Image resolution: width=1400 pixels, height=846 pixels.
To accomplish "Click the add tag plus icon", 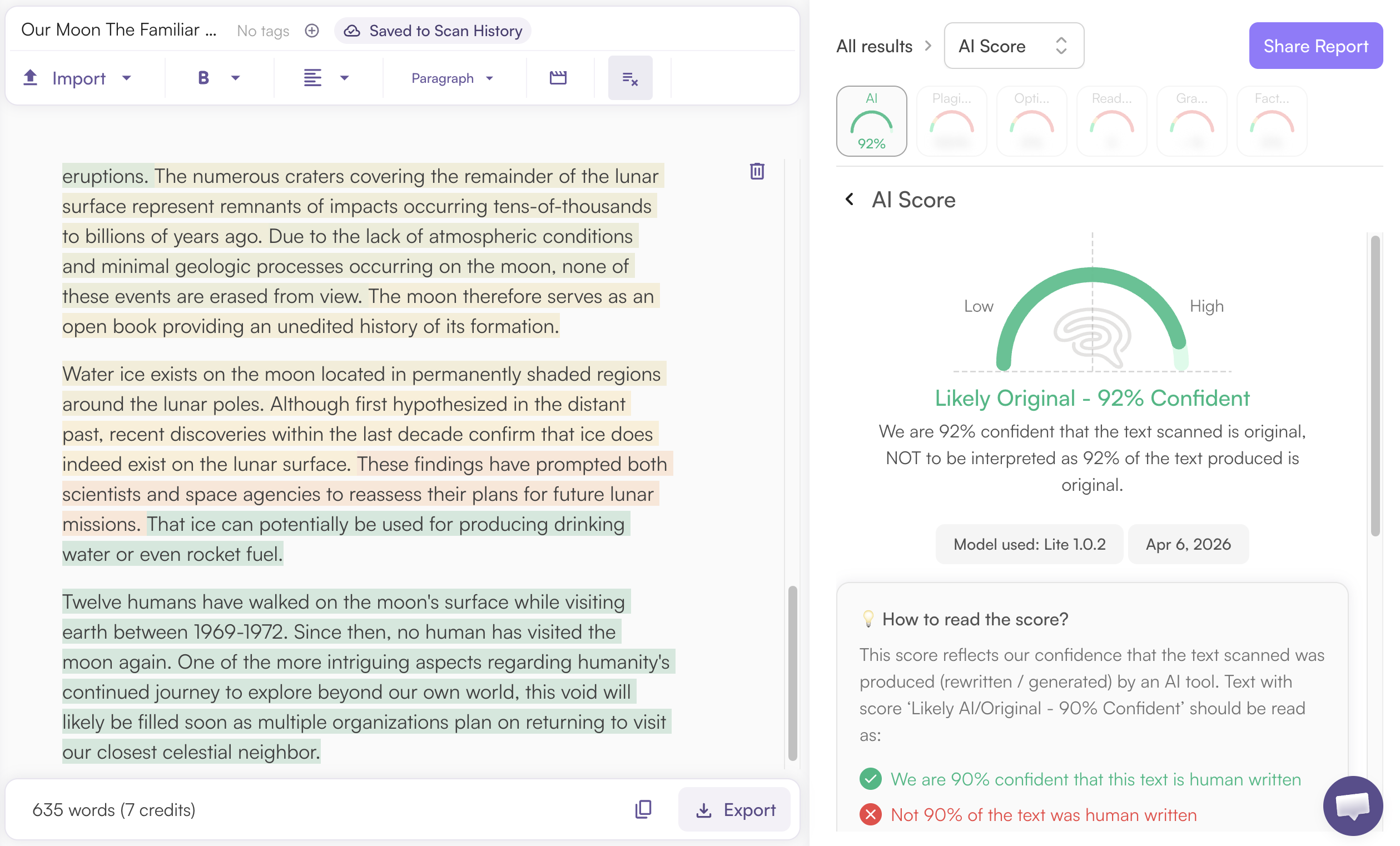I will click(311, 31).
